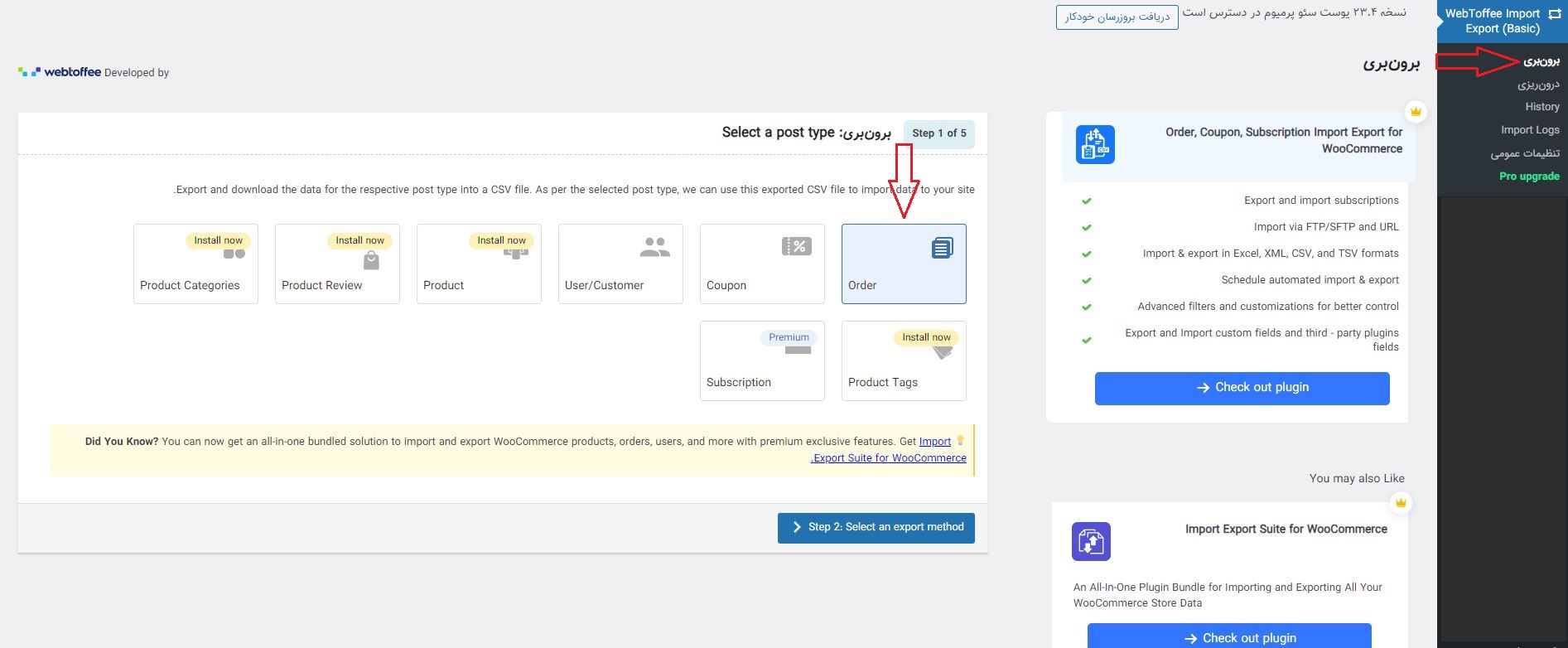This screenshot has width=1568, height=648.
Task: Click the Import Export Suite plugin icon
Action: click(x=1091, y=542)
